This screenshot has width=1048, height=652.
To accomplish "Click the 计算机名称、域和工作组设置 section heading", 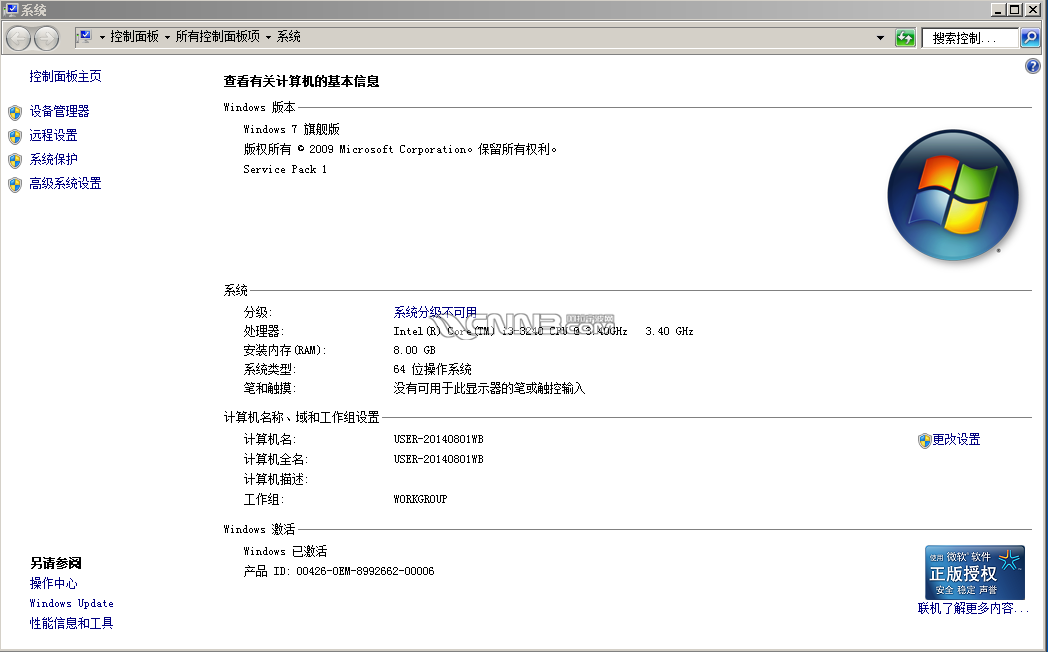I will 301,418.
